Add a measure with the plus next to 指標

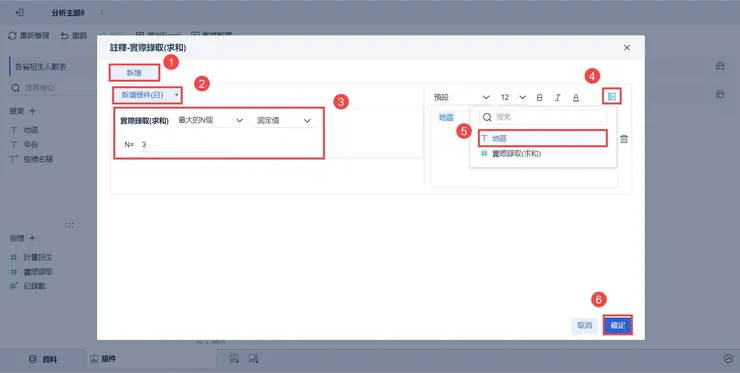tap(32, 238)
